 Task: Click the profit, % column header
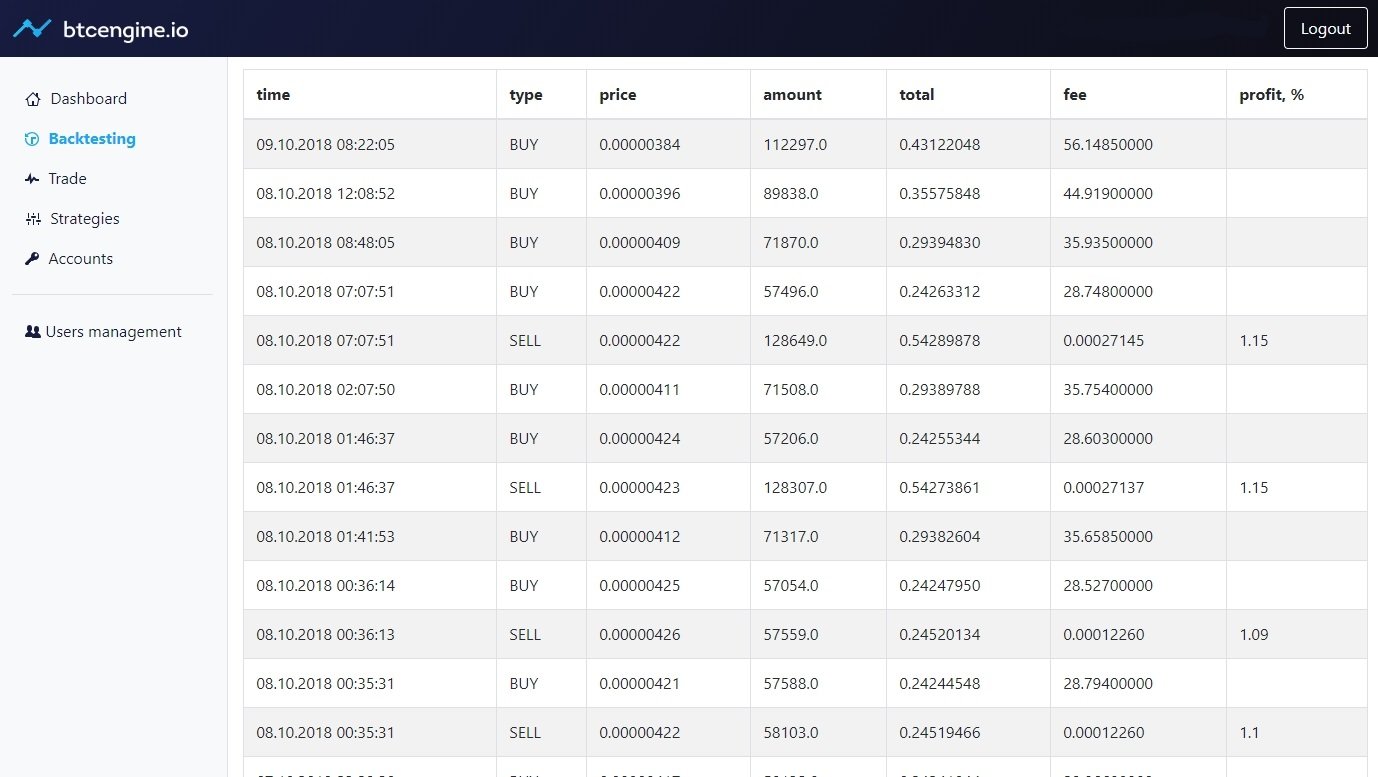(1271, 95)
